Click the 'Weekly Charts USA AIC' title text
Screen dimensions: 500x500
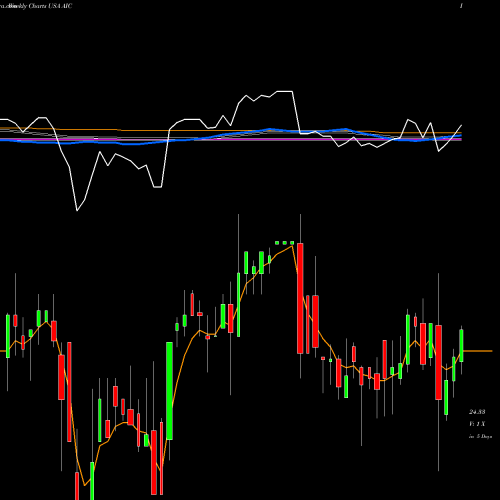point(40,6)
